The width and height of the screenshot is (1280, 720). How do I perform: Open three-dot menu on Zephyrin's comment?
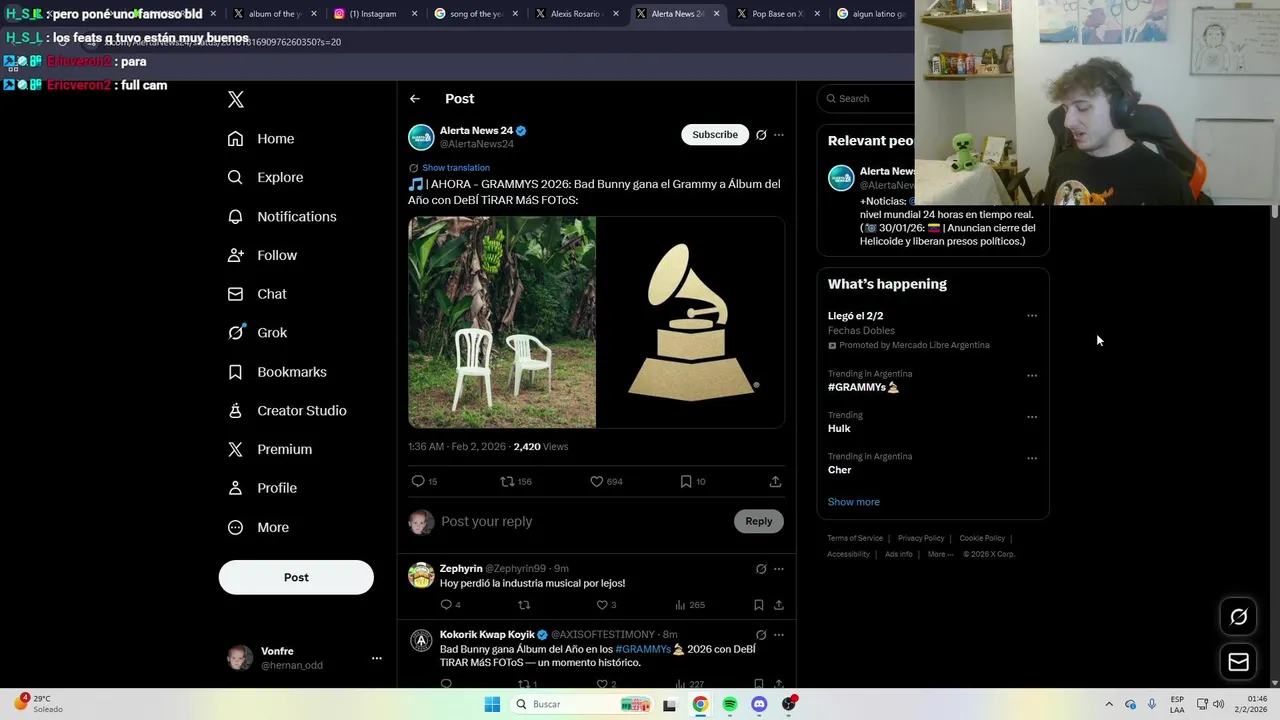779,569
